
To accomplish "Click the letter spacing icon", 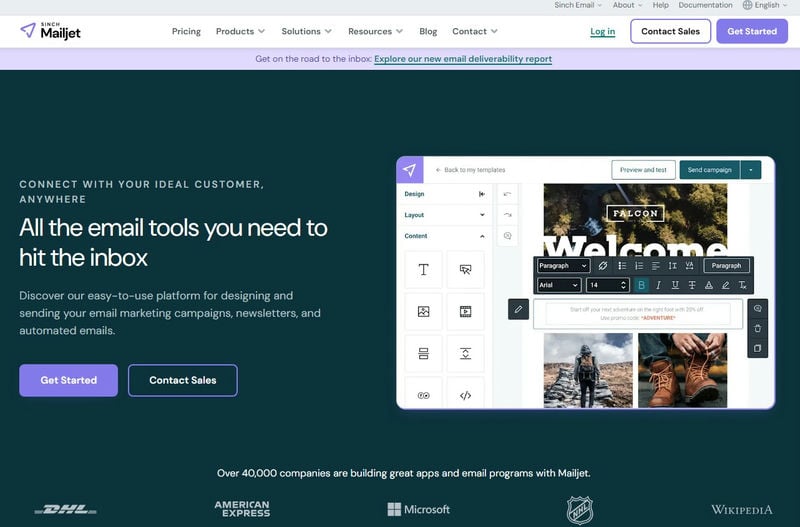I will tap(689, 265).
